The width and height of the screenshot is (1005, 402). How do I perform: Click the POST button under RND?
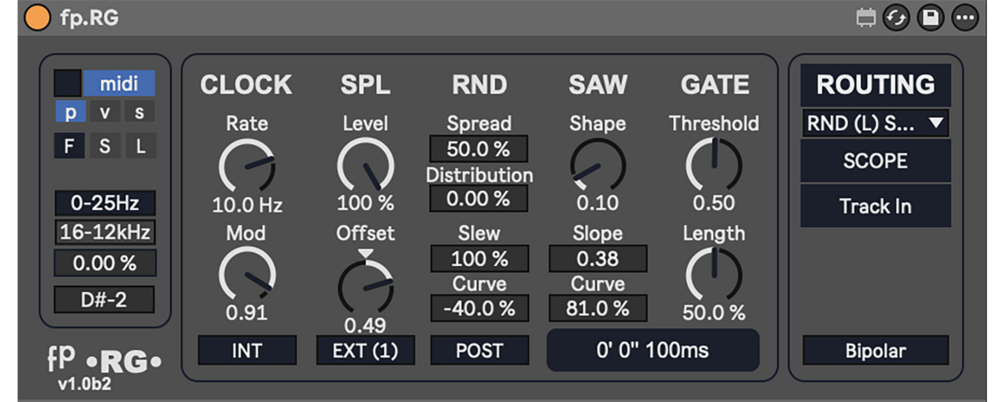point(480,350)
